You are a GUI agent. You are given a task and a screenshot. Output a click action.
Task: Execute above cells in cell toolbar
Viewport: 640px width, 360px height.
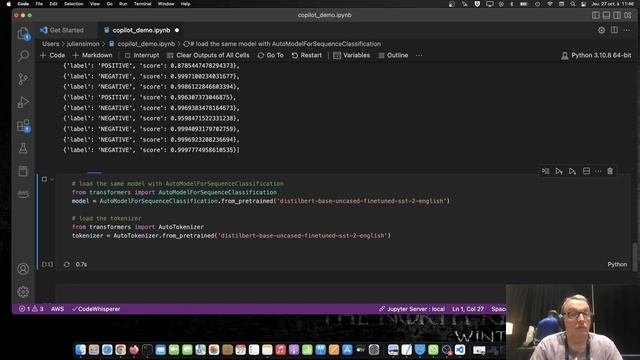(x=559, y=171)
